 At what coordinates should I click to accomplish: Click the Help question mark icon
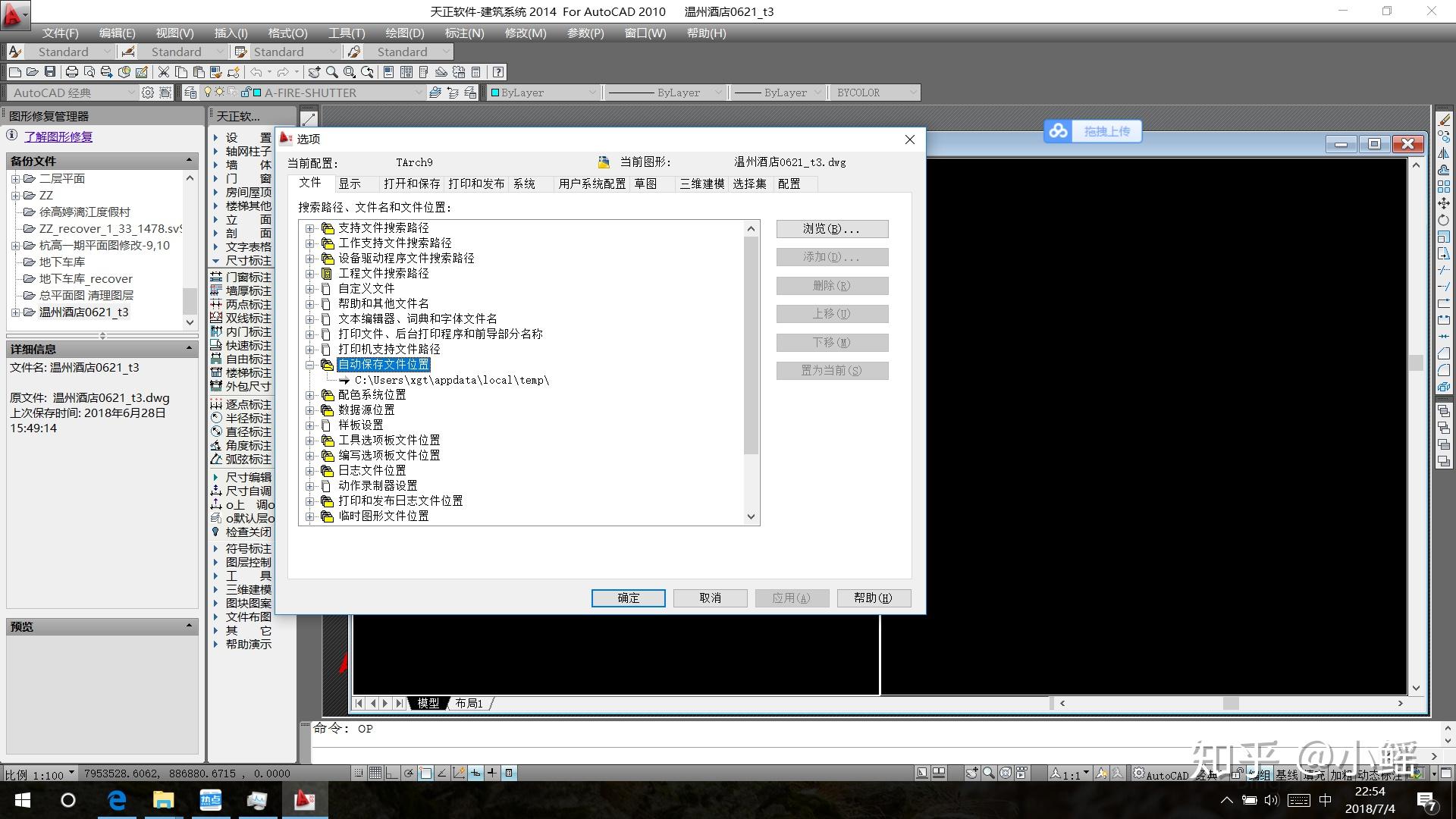497,72
